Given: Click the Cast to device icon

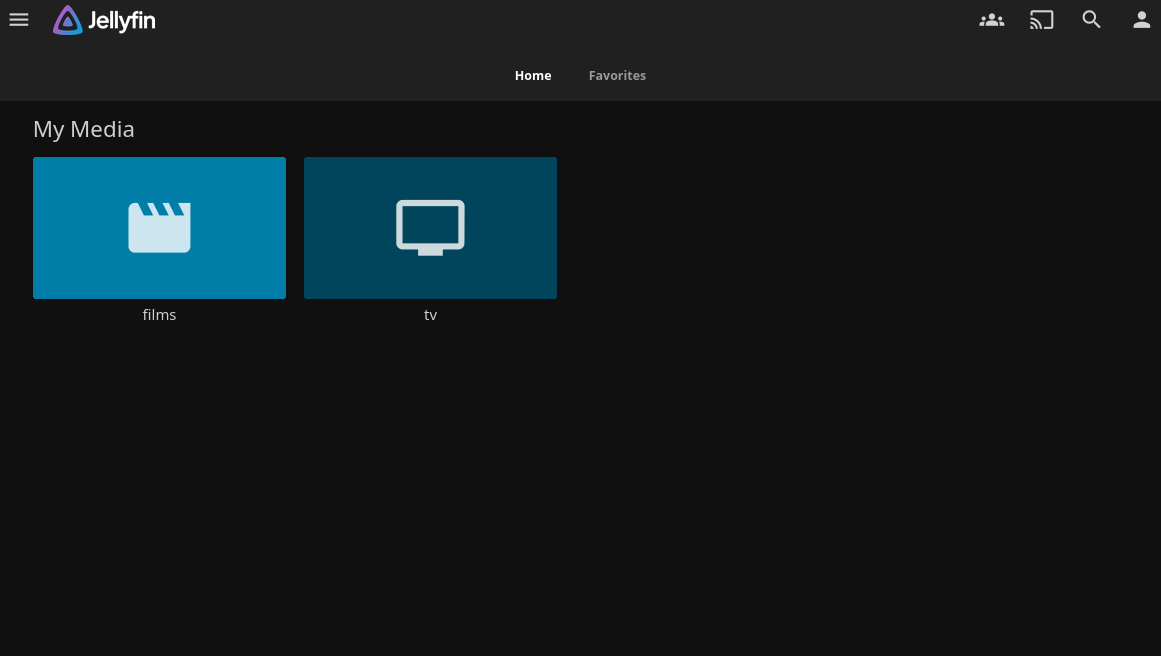Looking at the screenshot, I should [x=1042, y=20].
